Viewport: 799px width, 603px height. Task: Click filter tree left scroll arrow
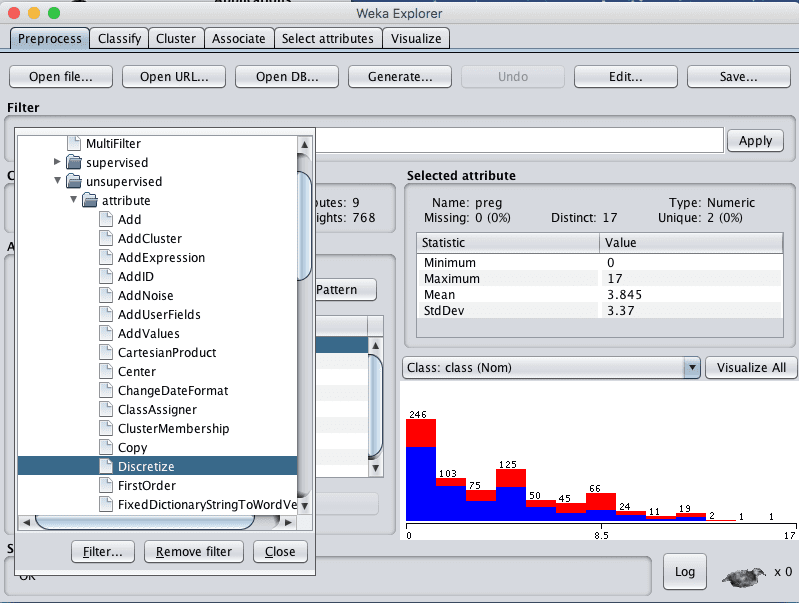[26, 522]
